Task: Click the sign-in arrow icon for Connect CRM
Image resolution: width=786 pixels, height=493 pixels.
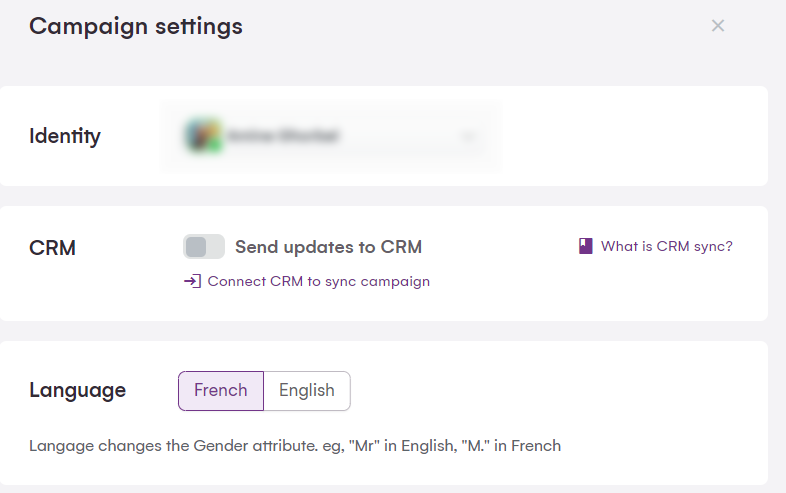Action: 192,281
